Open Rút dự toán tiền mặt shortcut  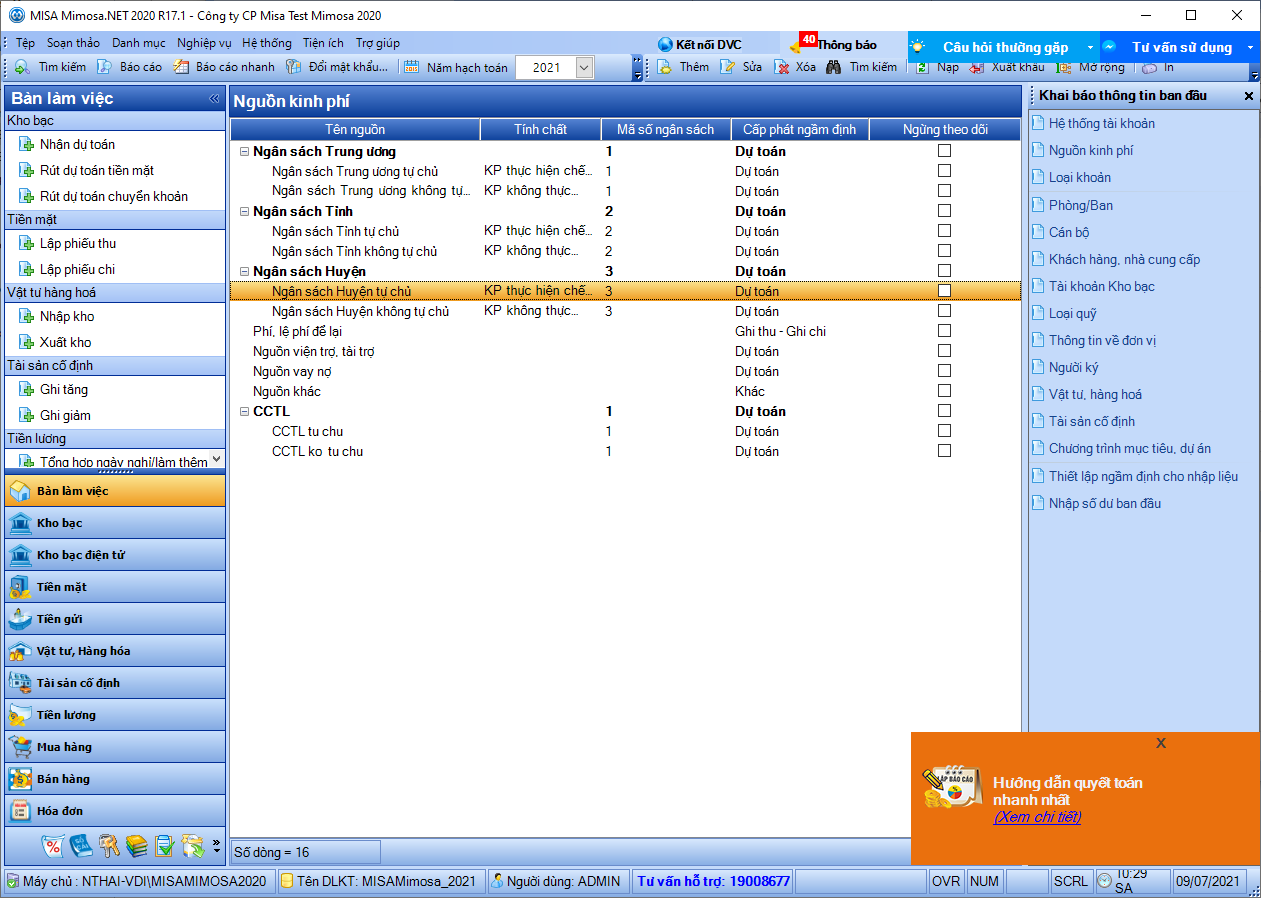point(86,170)
